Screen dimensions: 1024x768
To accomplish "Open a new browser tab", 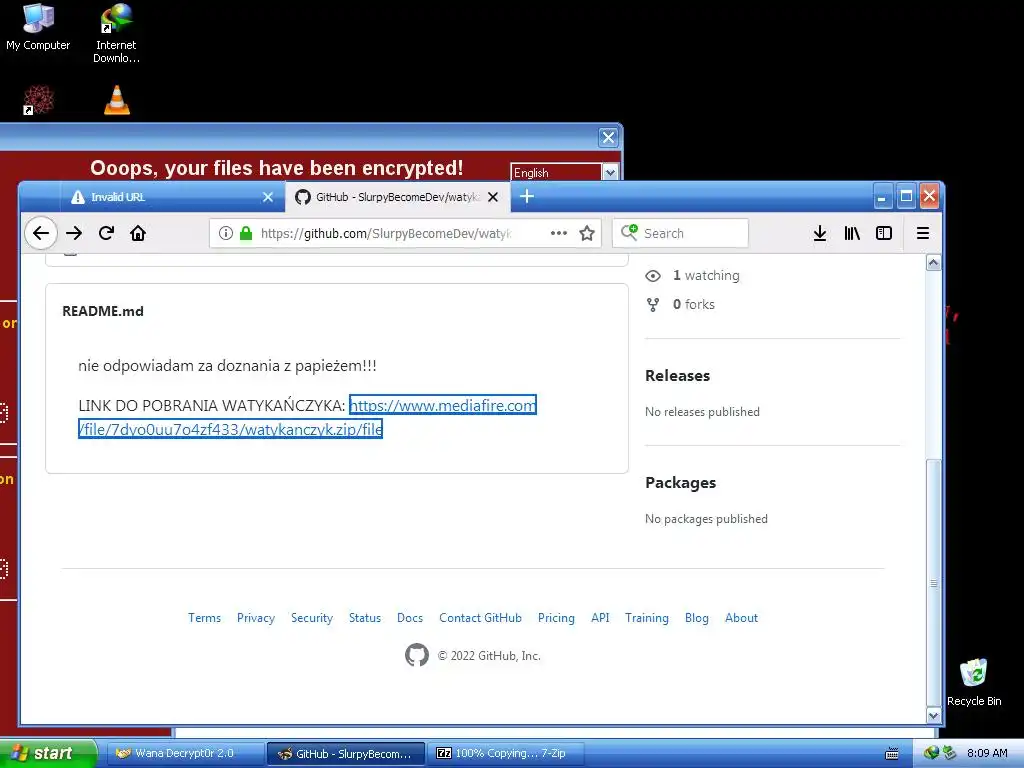I will [x=527, y=197].
